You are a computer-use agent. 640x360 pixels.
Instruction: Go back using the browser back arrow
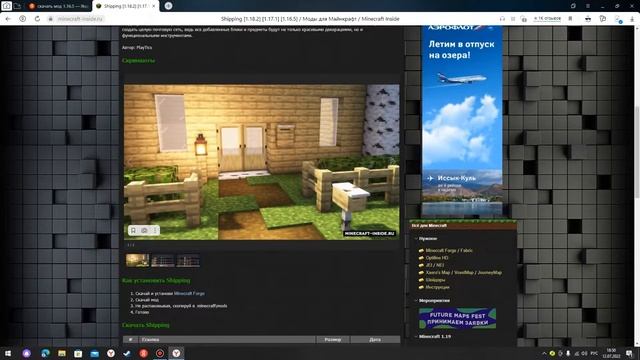click(8, 19)
